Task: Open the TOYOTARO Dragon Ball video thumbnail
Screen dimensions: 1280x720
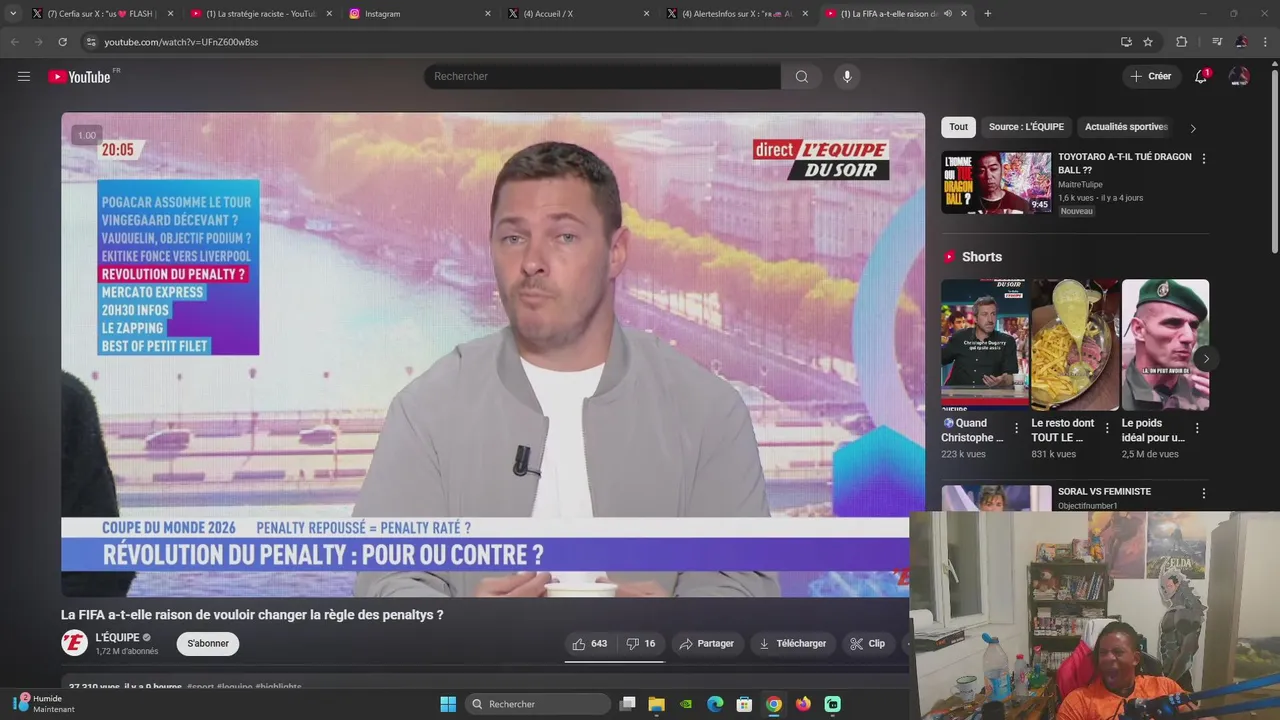Action: pos(996,182)
